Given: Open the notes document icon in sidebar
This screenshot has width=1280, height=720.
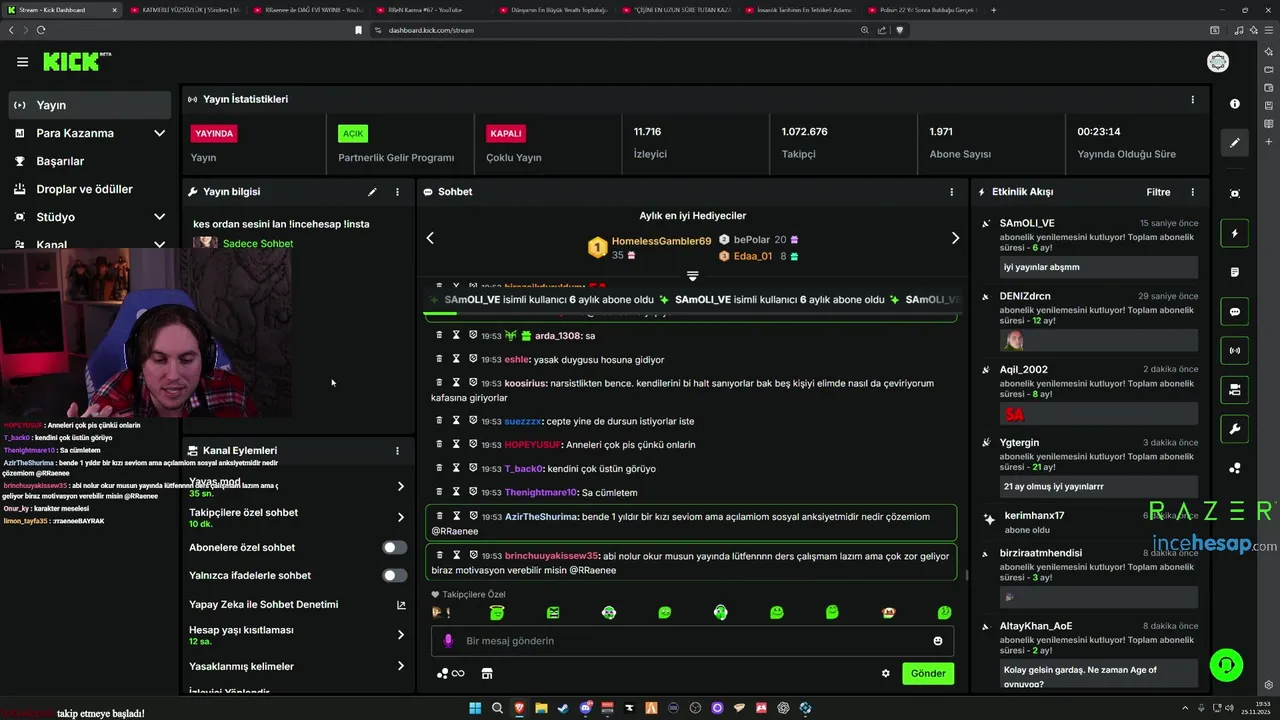Looking at the screenshot, I should click(1235, 272).
